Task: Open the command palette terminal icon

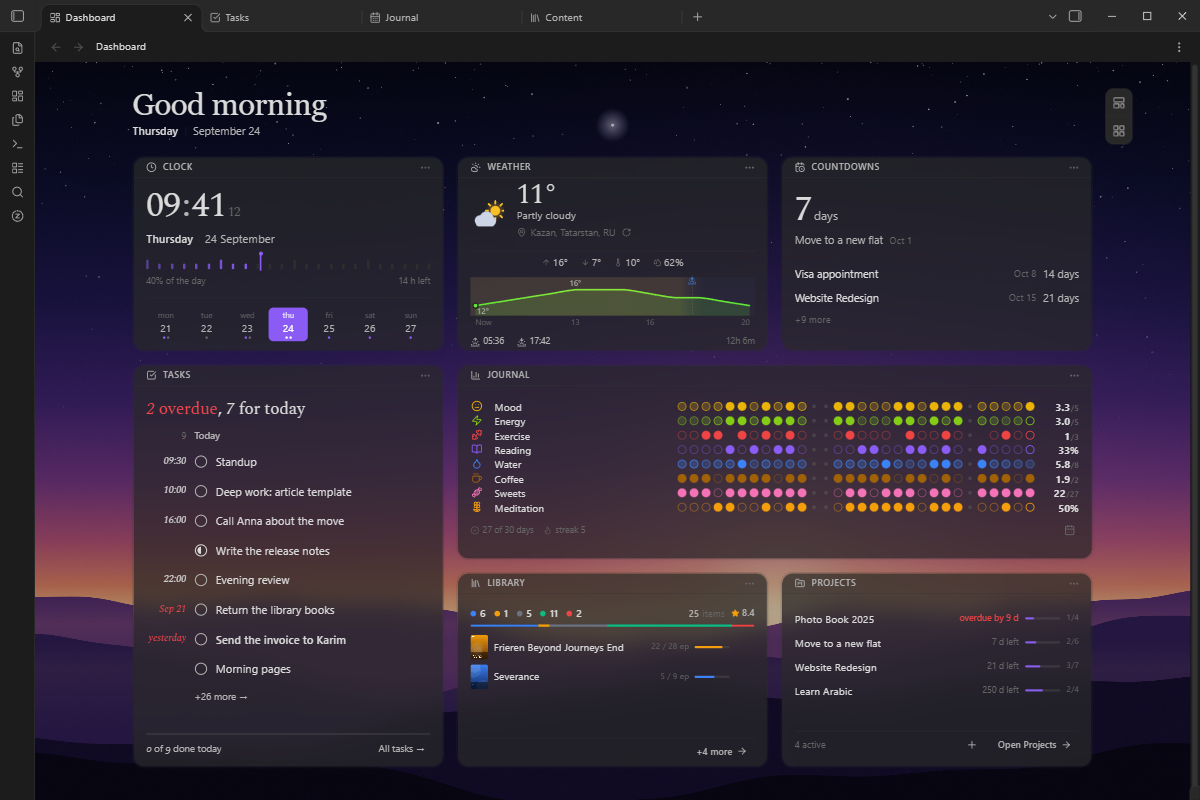Action: pos(17,144)
